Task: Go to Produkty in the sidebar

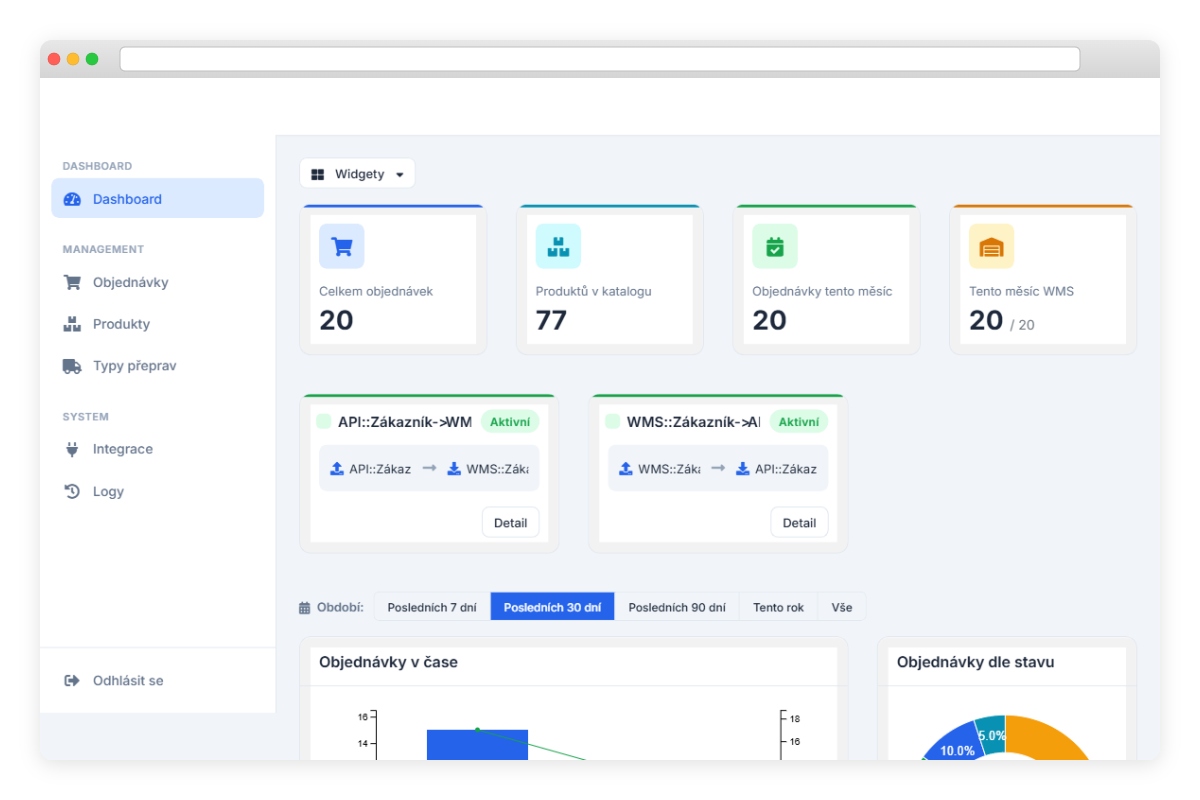Action: click(x=121, y=324)
